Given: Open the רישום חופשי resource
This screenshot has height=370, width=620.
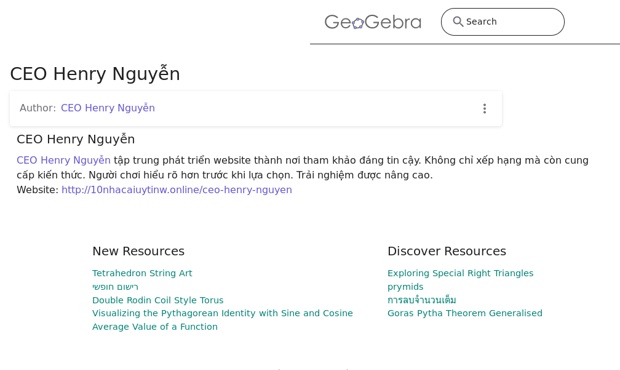Looking at the screenshot, I should 115,287.
